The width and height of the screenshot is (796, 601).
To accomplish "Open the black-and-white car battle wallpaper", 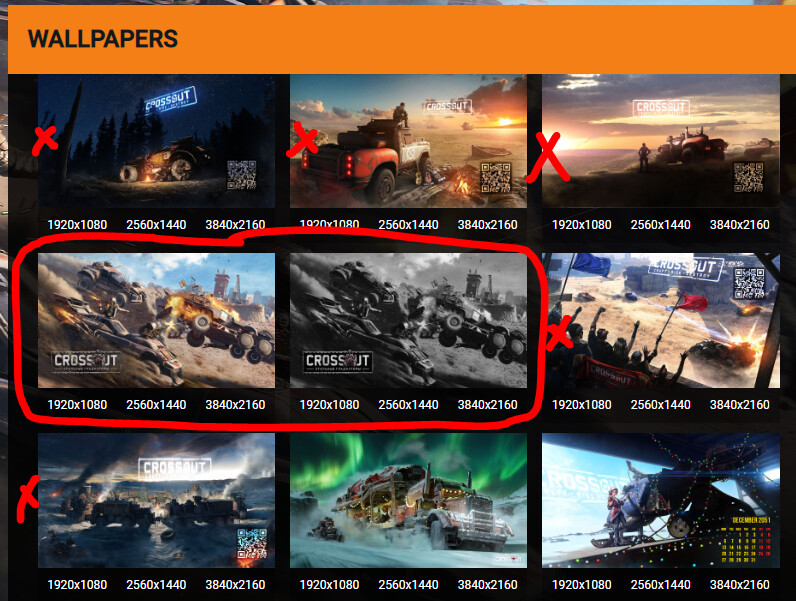I will click(408, 320).
